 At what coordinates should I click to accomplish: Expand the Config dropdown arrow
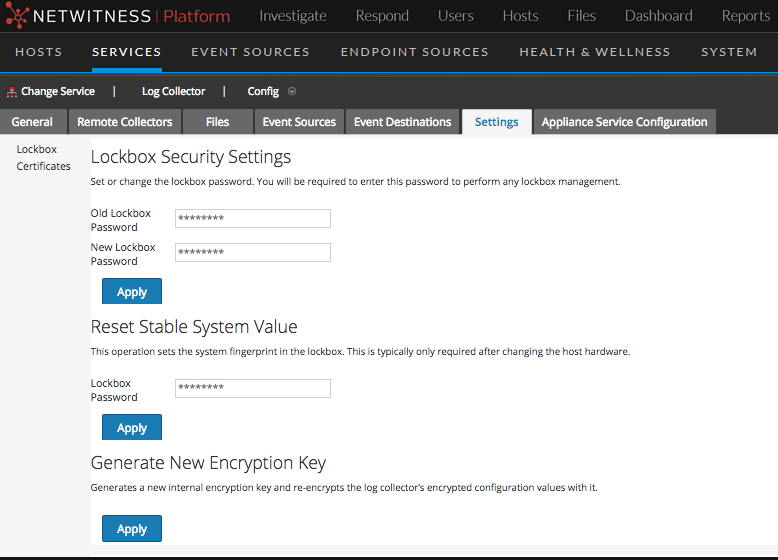tap(292, 92)
